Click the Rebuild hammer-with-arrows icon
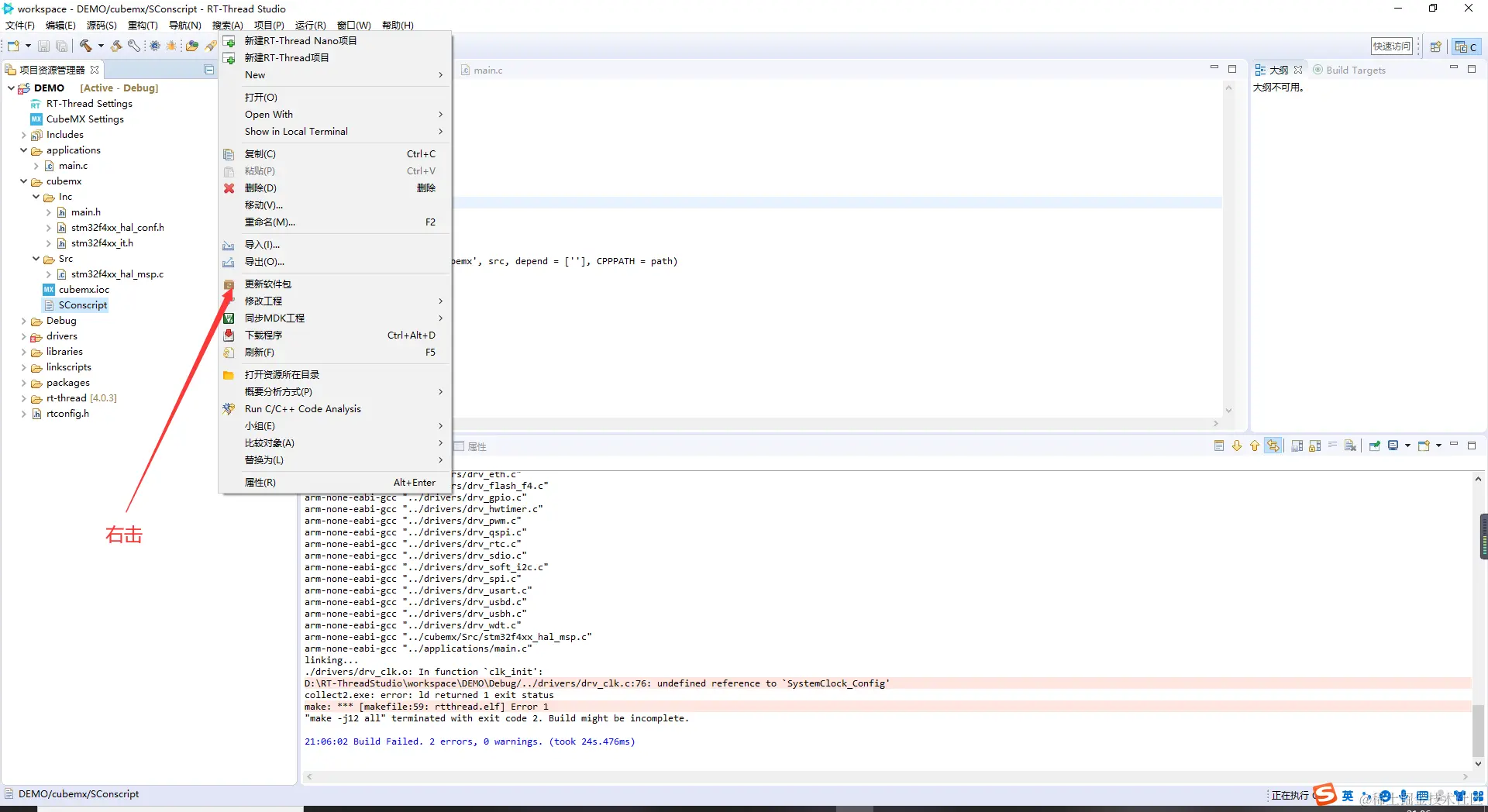 pos(117,46)
